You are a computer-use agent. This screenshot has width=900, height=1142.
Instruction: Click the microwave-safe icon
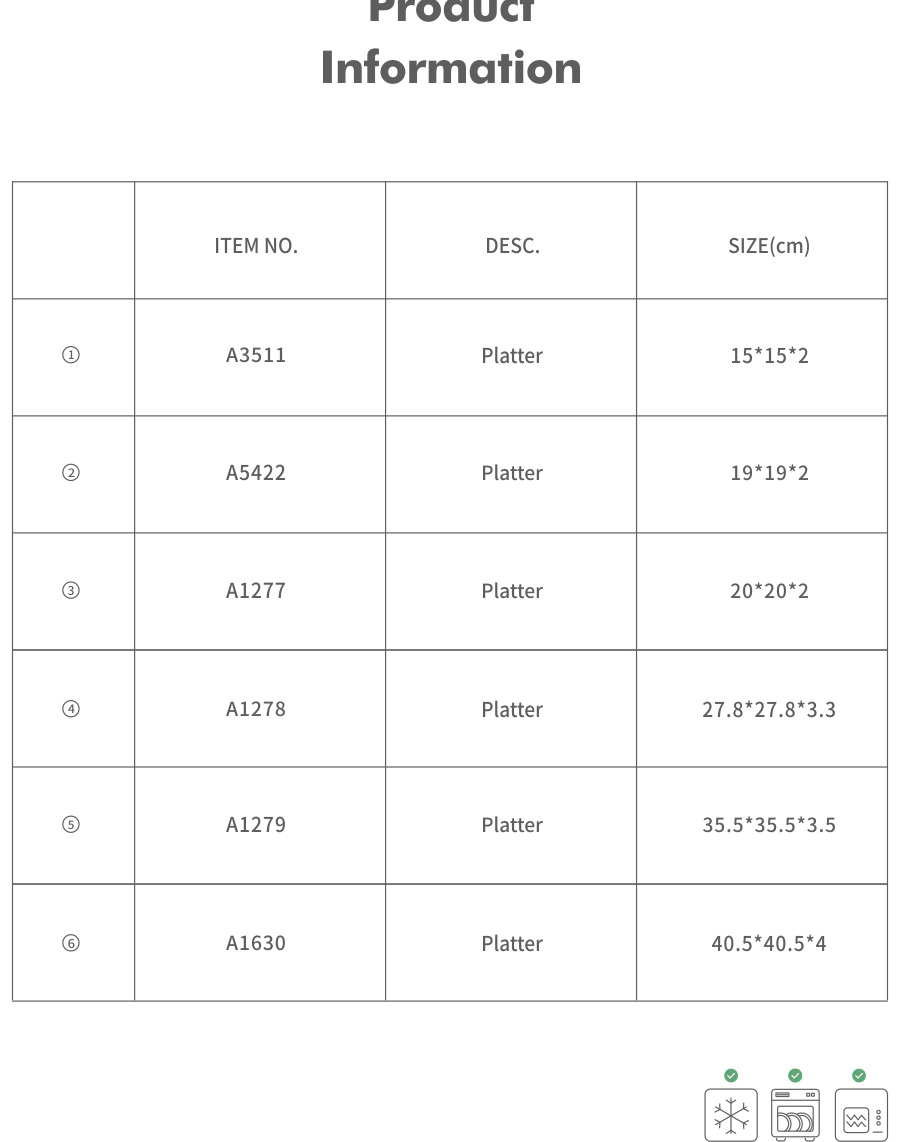pos(860,1116)
